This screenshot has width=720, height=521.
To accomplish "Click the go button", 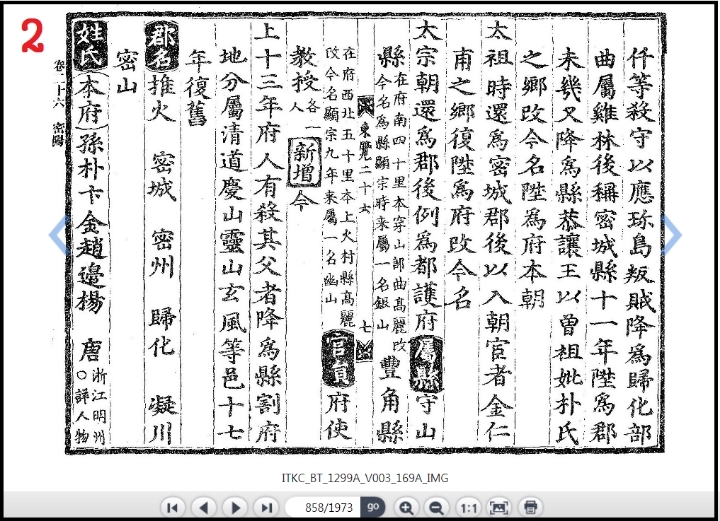I will [373, 507].
